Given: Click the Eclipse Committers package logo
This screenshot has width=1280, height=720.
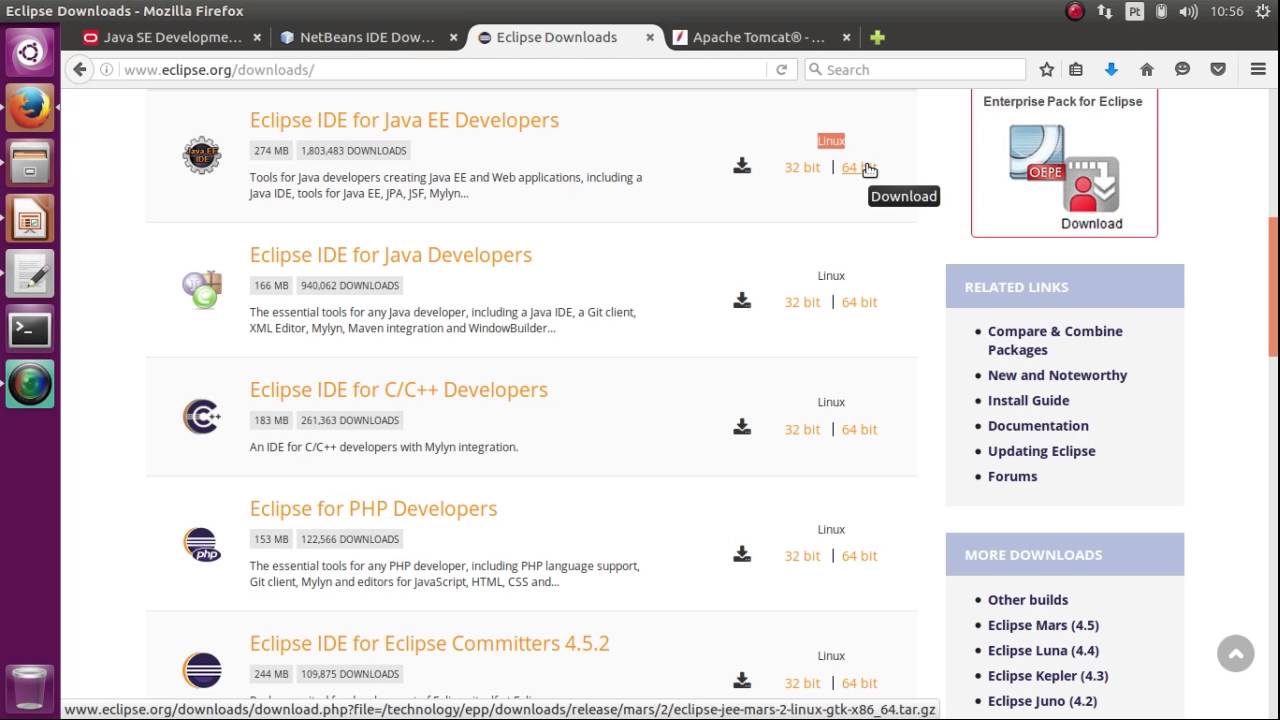Looking at the screenshot, I should 202,670.
